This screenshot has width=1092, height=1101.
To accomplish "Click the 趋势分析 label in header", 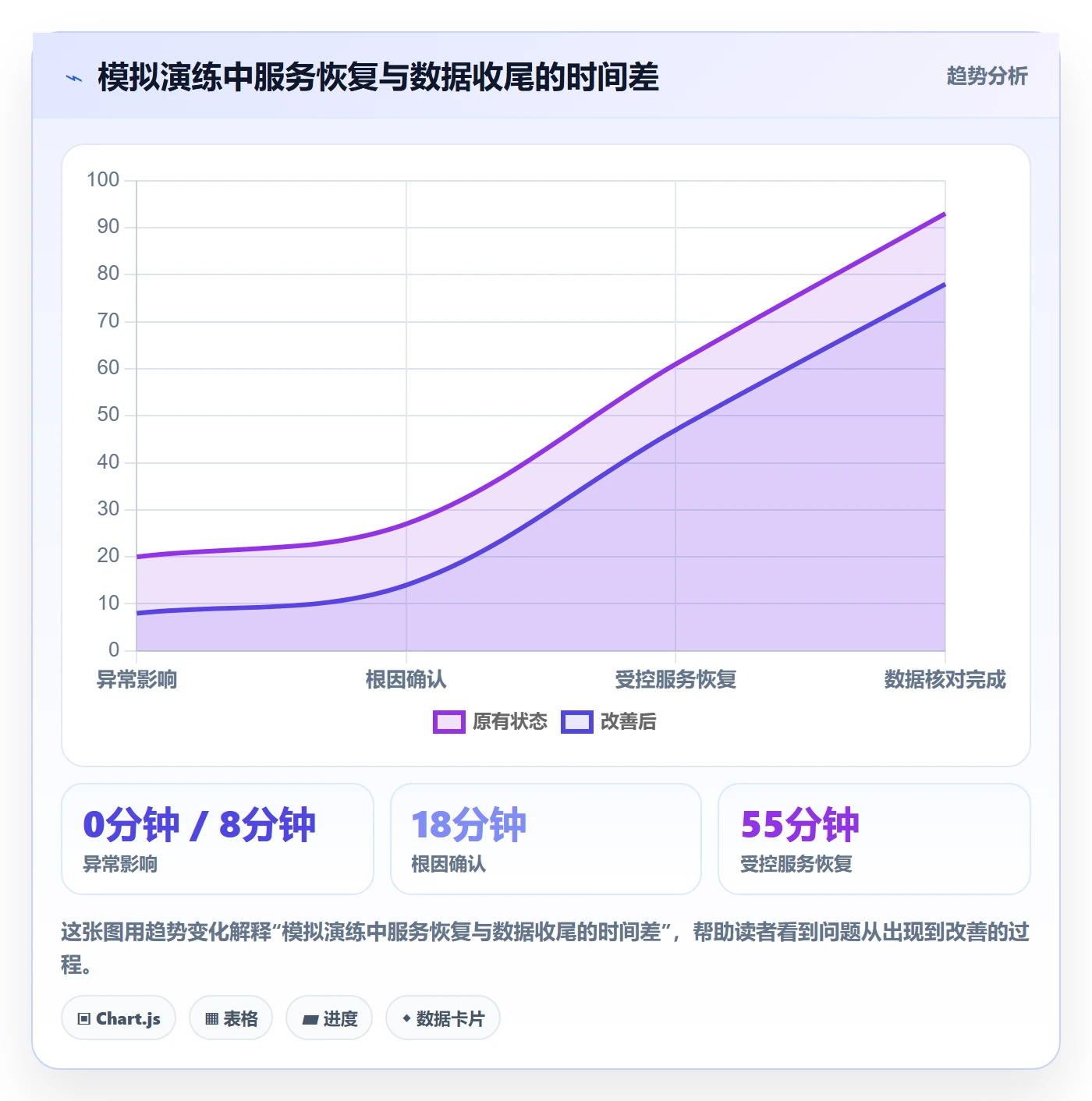I will click(987, 76).
